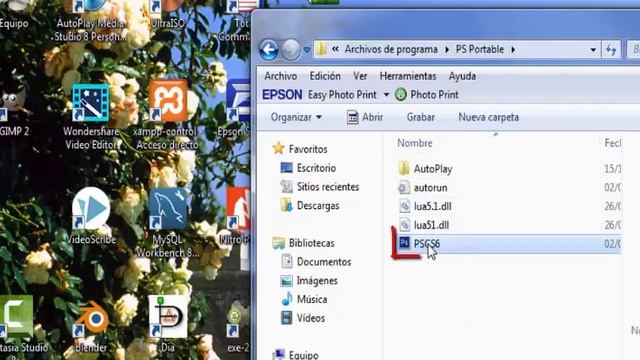Select the lua5.1.dll file icon
The width and height of the screenshot is (640, 360).
(404, 206)
